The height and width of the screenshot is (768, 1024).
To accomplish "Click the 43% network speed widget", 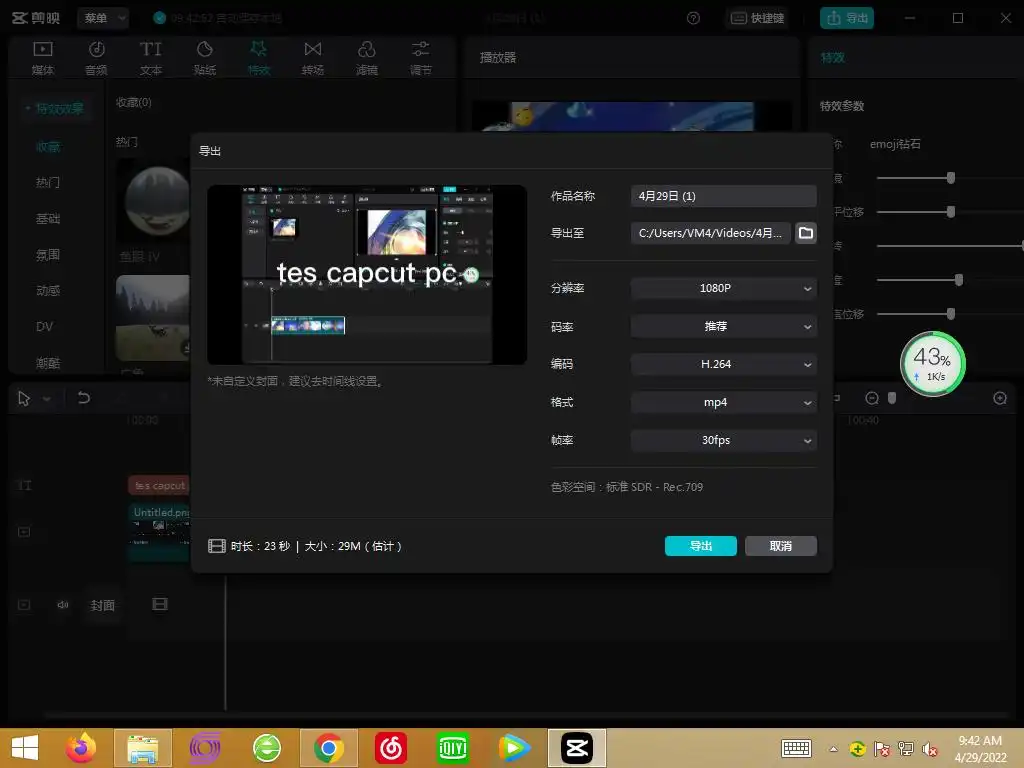I will [x=933, y=364].
